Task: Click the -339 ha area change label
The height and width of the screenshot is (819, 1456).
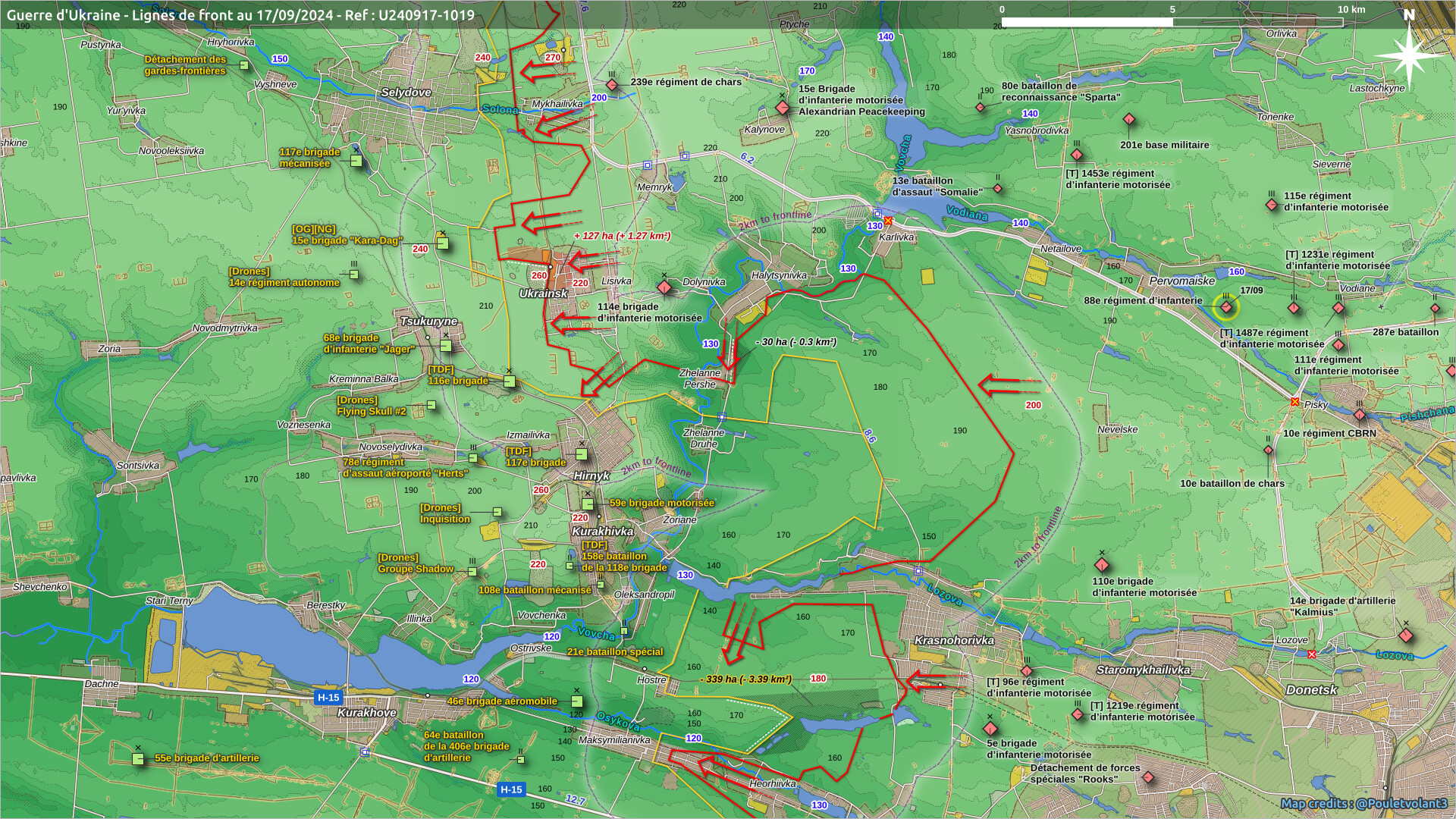Action: pyautogui.click(x=745, y=679)
